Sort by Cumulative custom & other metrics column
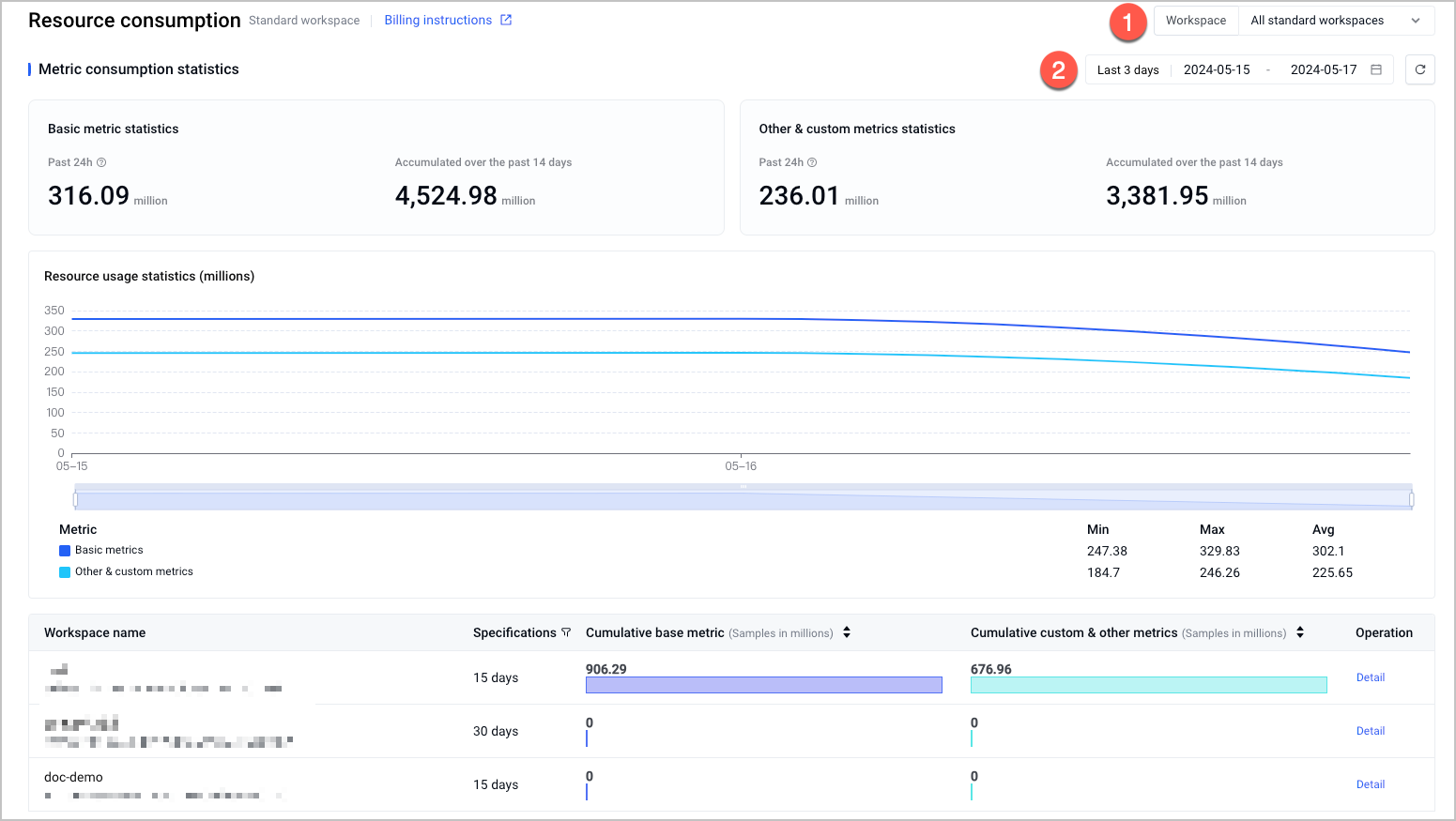Viewport: 1456px width, 821px height. pos(1300,632)
